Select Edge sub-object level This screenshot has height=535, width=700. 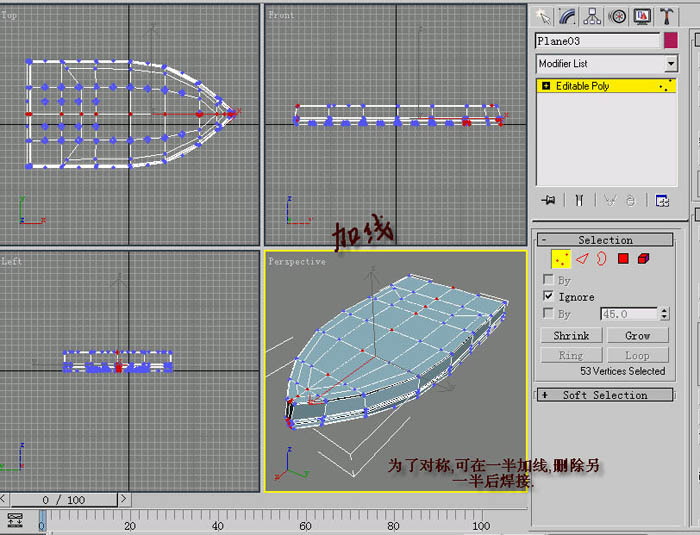[x=582, y=259]
